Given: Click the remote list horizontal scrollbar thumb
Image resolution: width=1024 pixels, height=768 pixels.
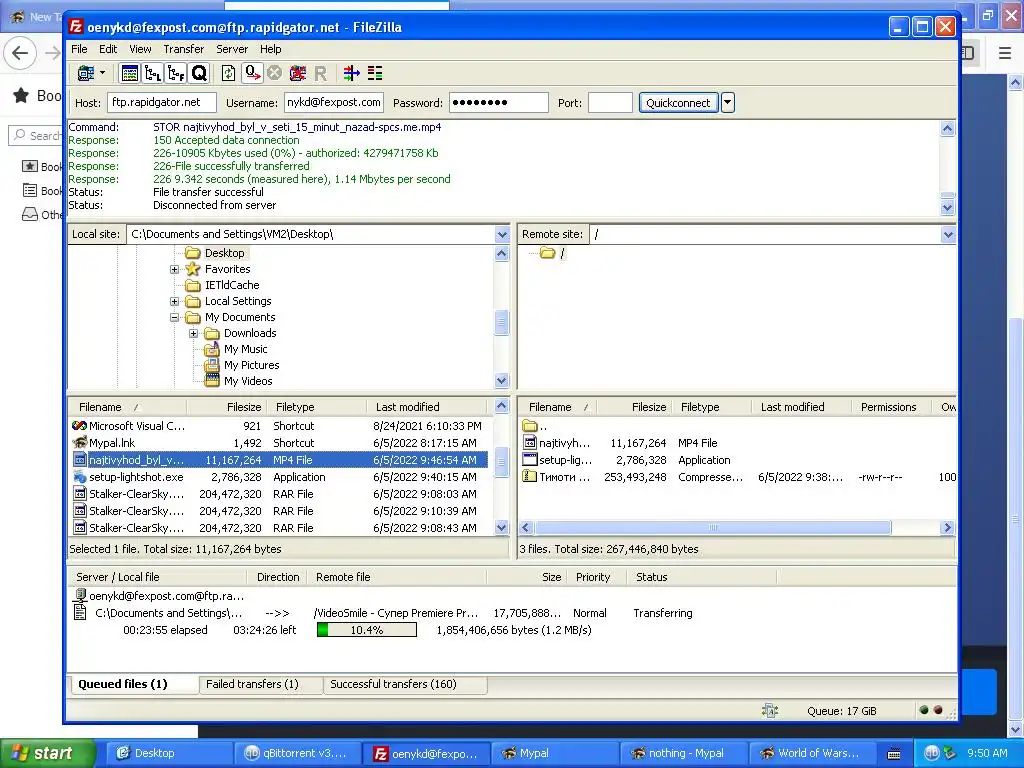Looking at the screenshot, I should 712,528.
